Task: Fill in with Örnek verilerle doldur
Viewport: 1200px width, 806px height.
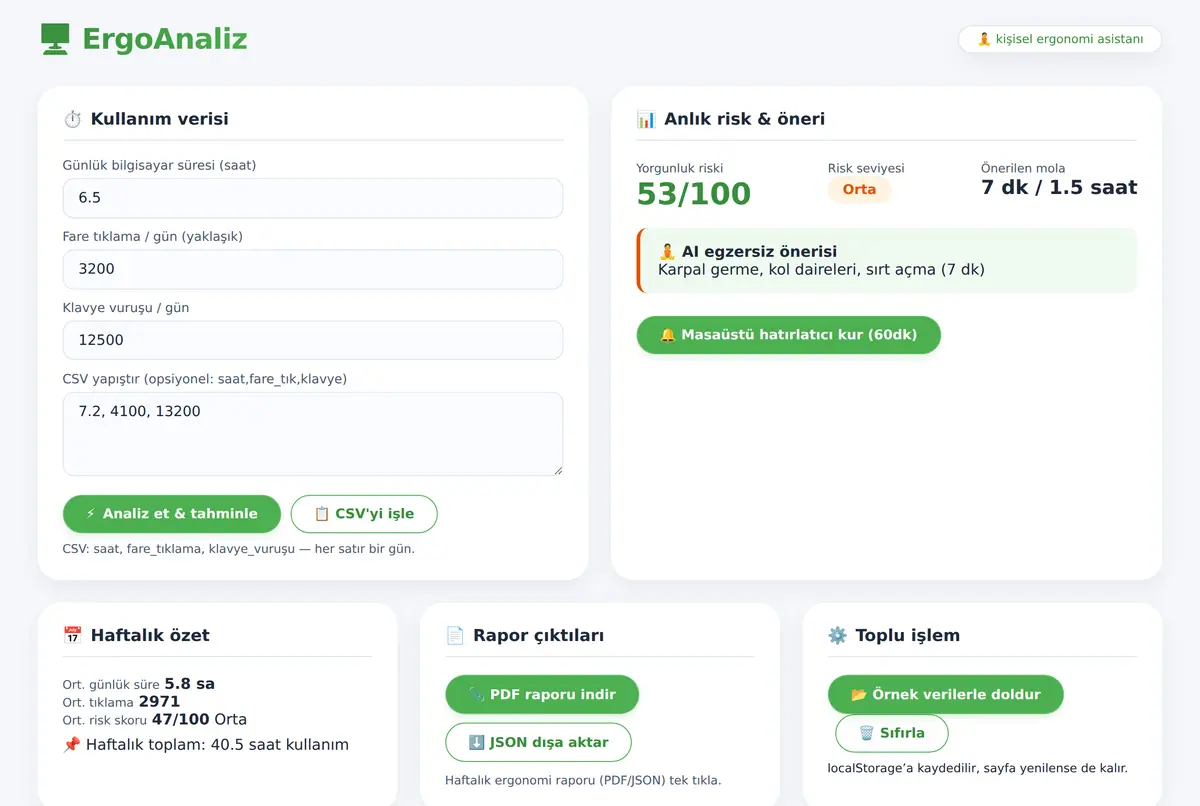Action: pyautogui.click(x=946, y=694)
